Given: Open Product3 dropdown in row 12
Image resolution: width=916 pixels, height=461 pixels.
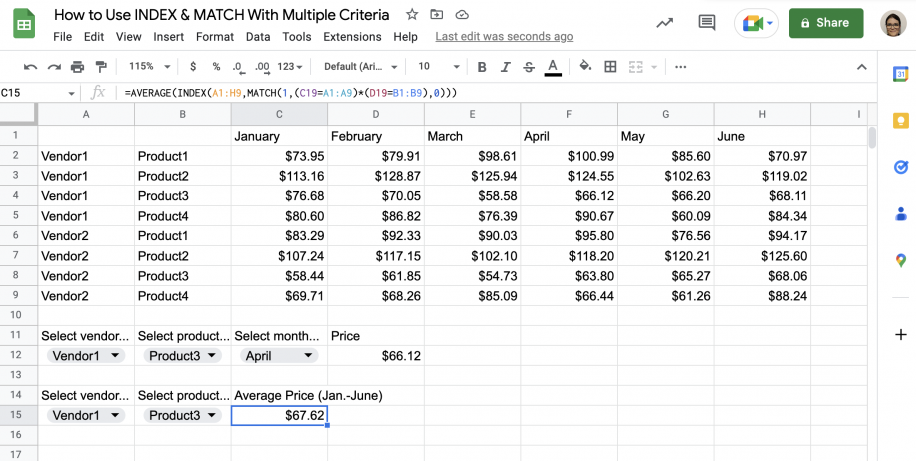Looking at the screenshot, I should click(182, 355).
